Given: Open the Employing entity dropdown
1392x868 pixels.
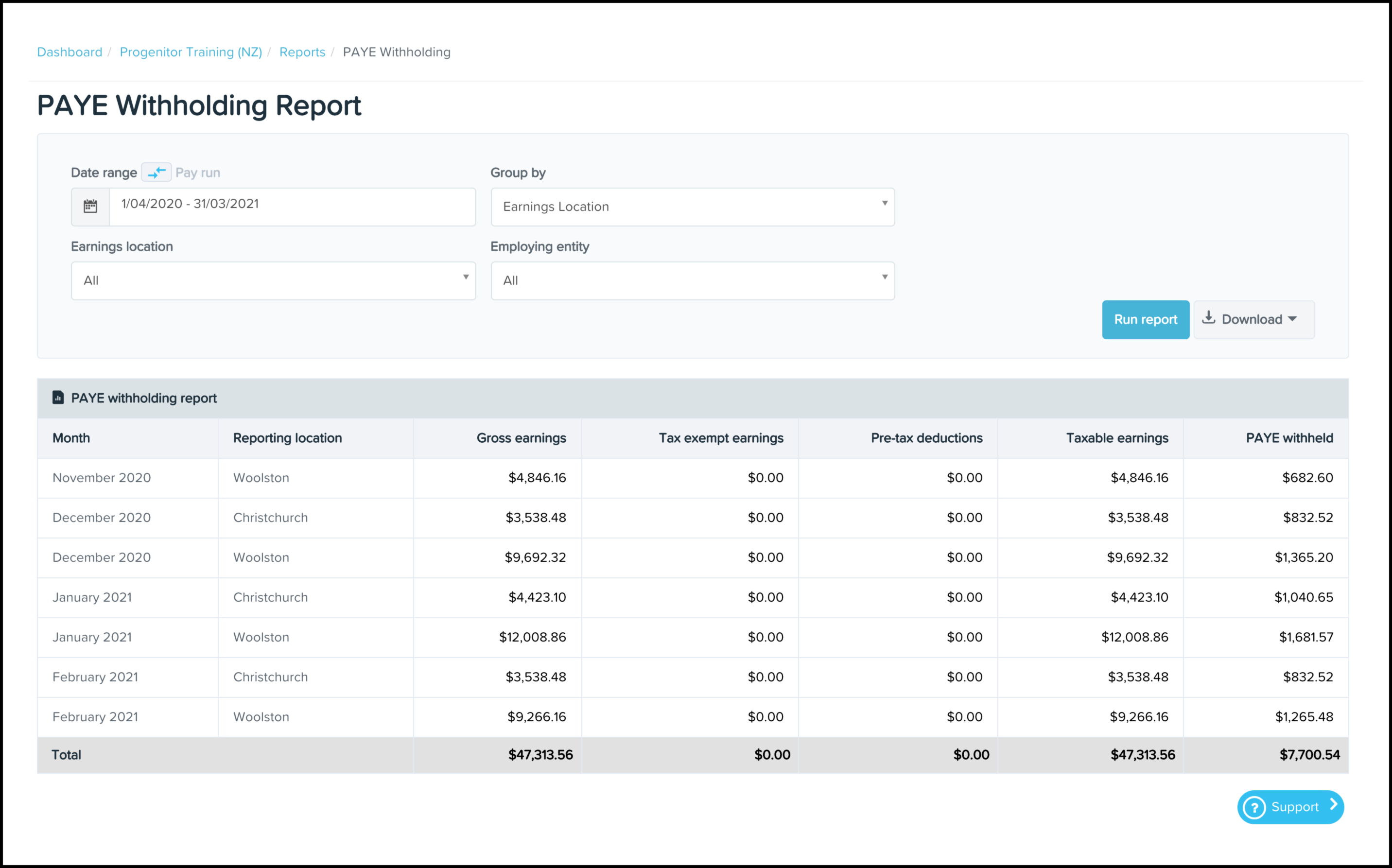Looking at the screenshot, I should point(692,281).
